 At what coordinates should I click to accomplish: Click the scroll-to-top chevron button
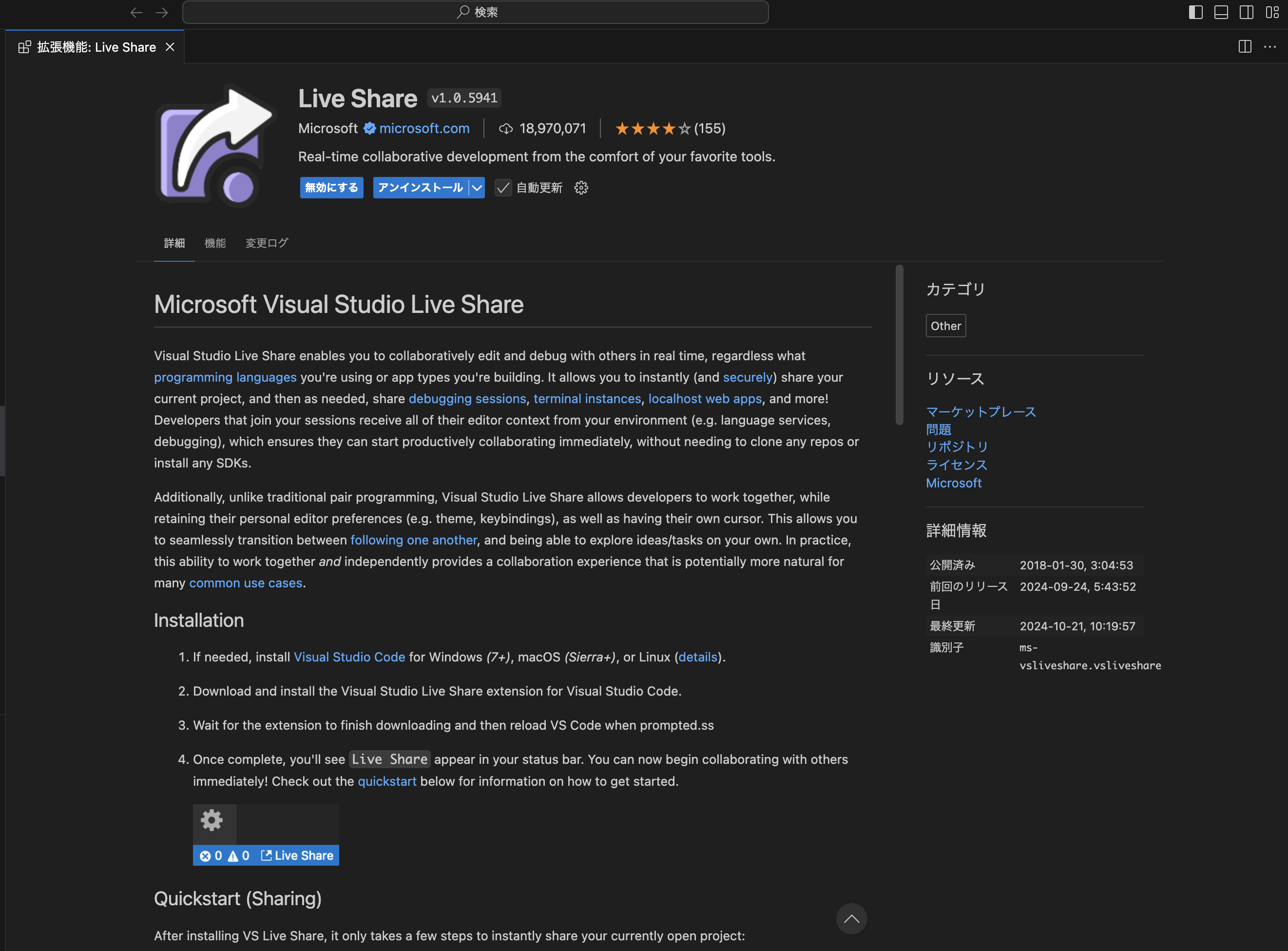851,918
